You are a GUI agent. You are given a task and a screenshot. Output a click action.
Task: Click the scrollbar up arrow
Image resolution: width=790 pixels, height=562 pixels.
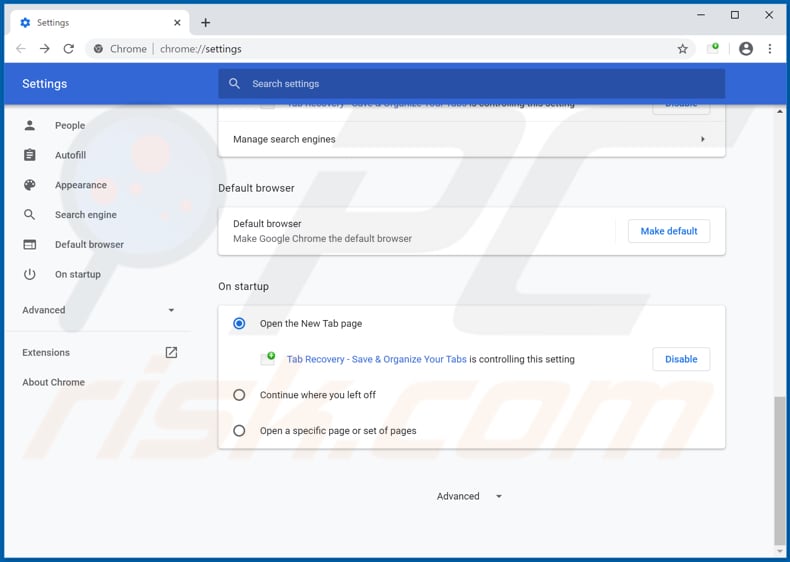[x=779, y=111]
